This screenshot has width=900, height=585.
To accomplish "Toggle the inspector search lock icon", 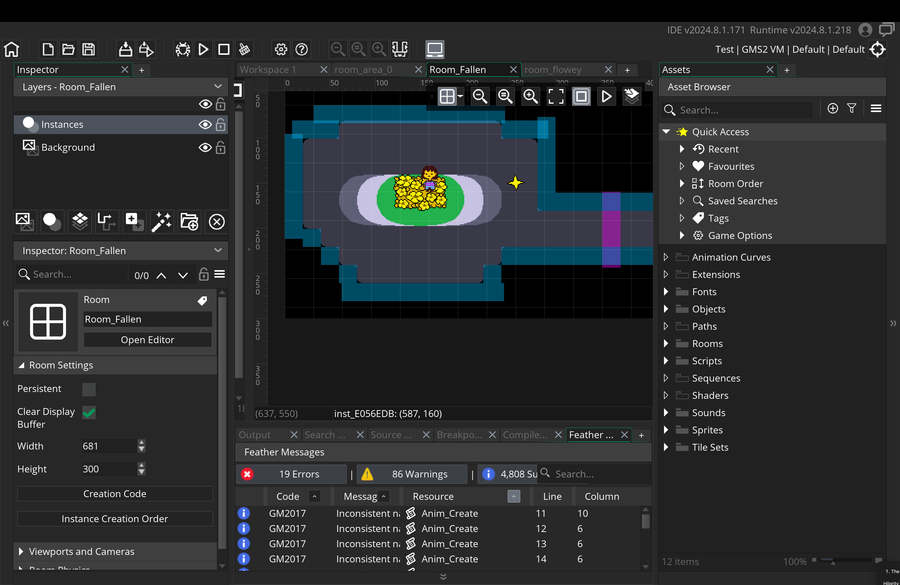I will click(x=203, y=274).
